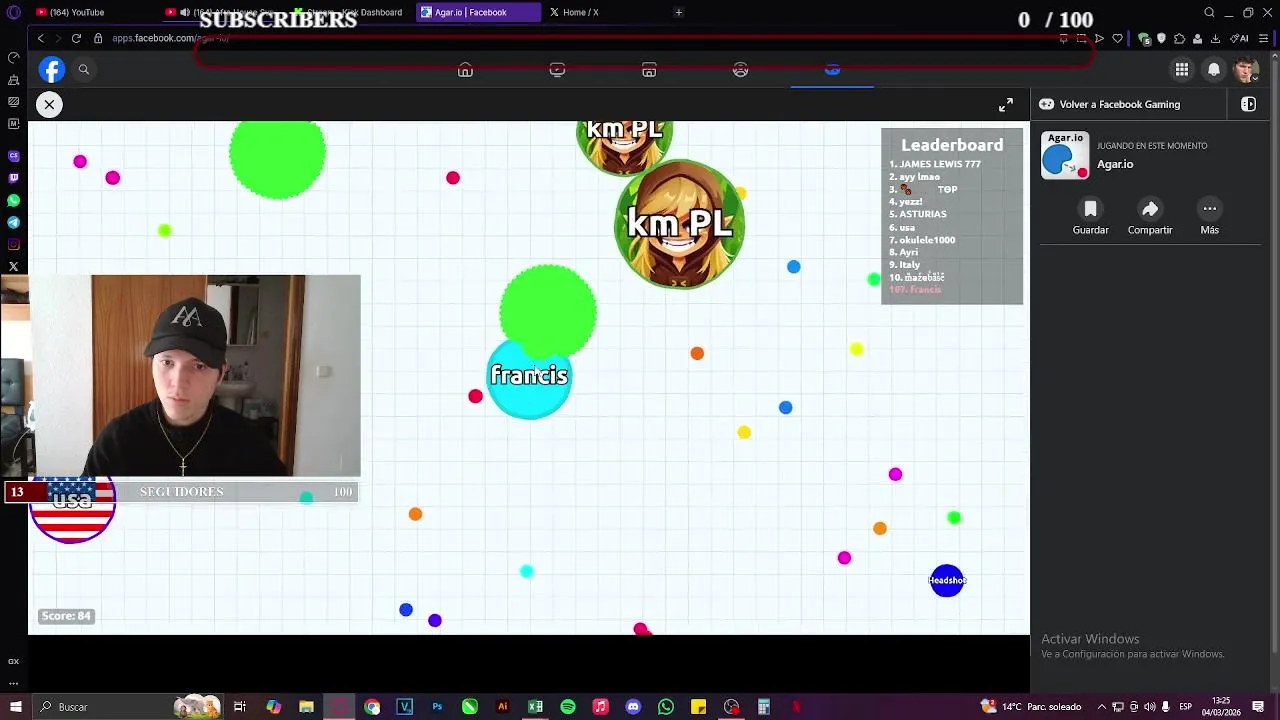Viewport: 1280px width, 720px height.
Task: Click the address bar URL field
Action: pos(570,38)
